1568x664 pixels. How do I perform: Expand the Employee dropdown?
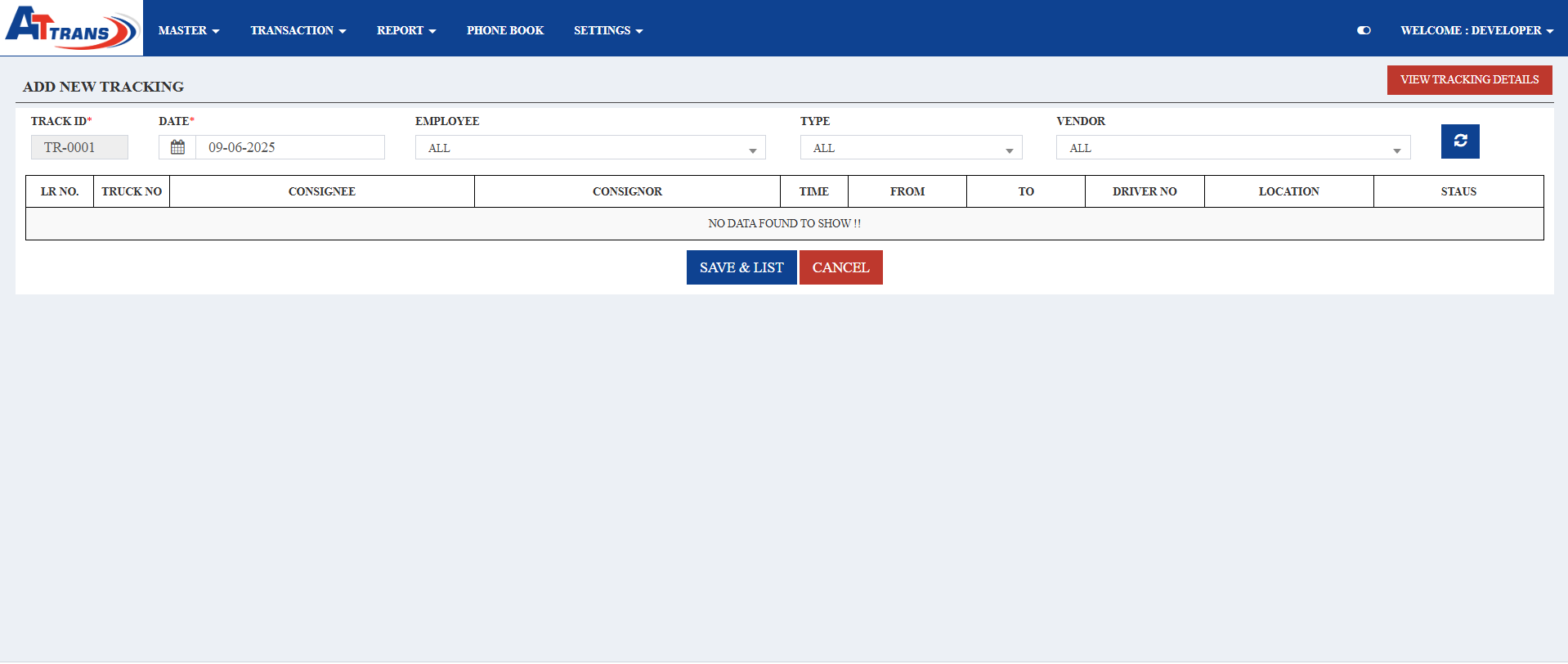(589, 148)
